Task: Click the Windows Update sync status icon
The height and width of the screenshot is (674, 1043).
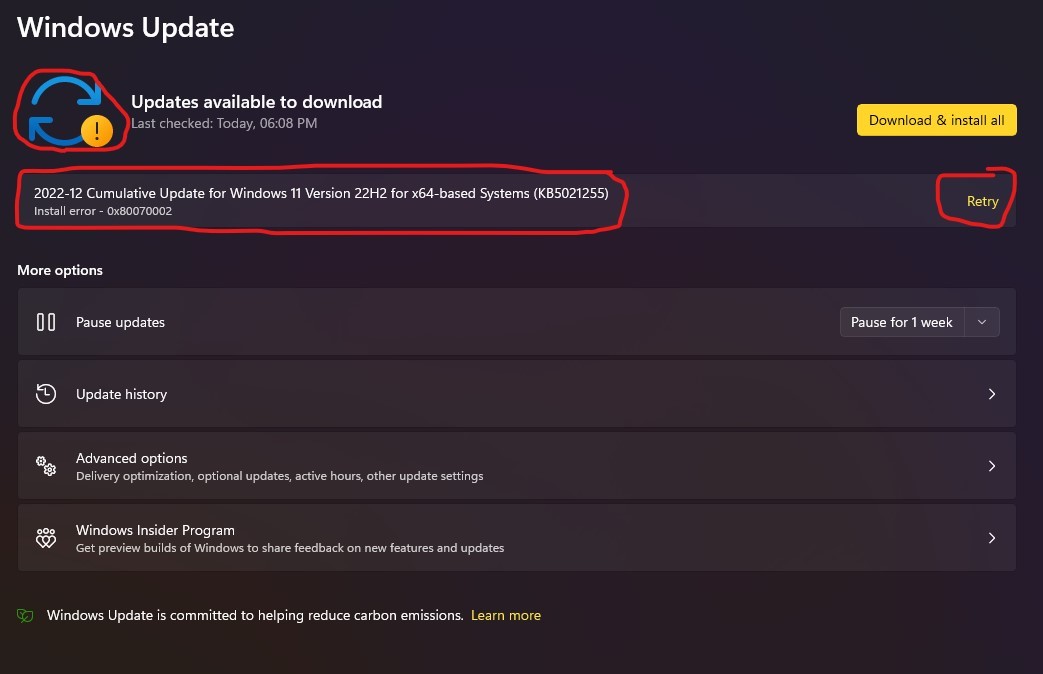Action: coord(63,108)
